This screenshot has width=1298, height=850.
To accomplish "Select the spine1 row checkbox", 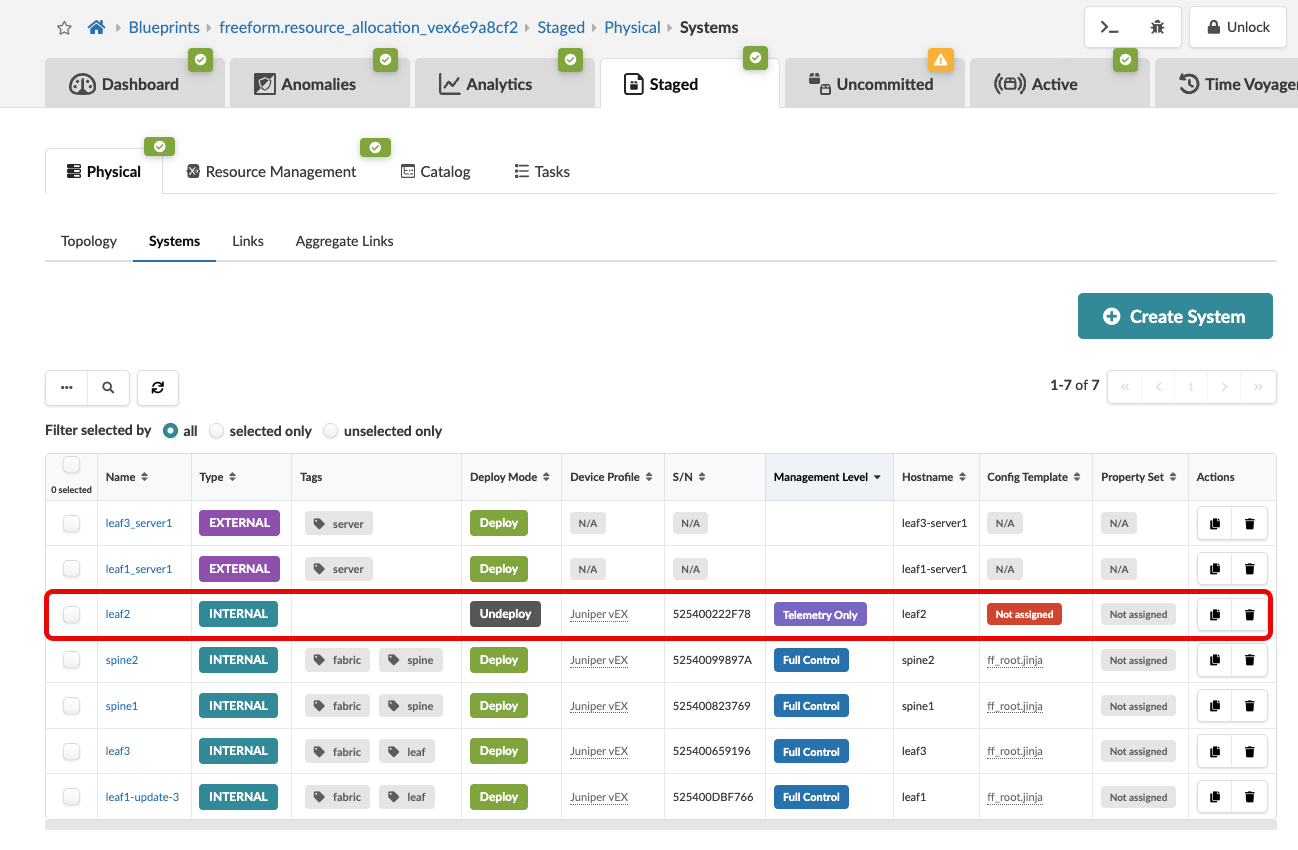I will tap(71, 706).
